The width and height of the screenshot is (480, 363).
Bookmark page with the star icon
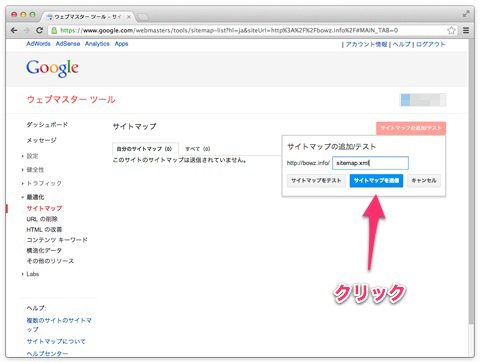tap(451, 30)
